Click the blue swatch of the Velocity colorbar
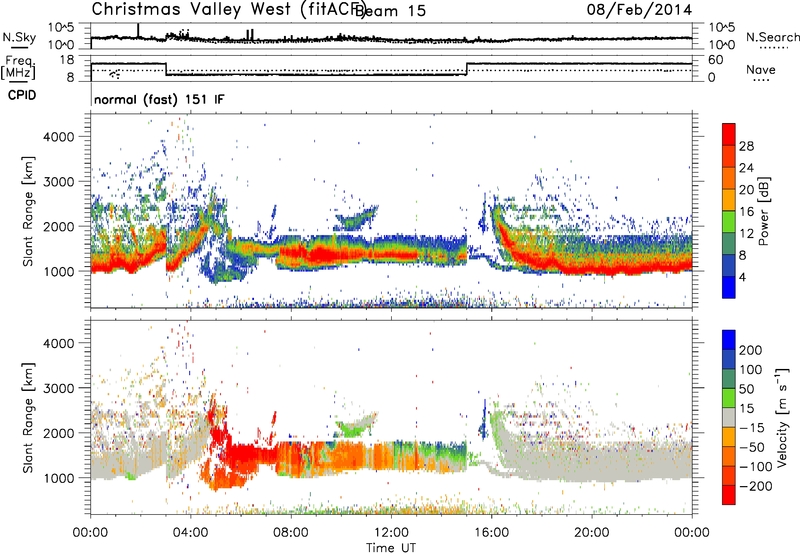Image resolution: width=800 pixels, height=554 pixels. [729, 340]
